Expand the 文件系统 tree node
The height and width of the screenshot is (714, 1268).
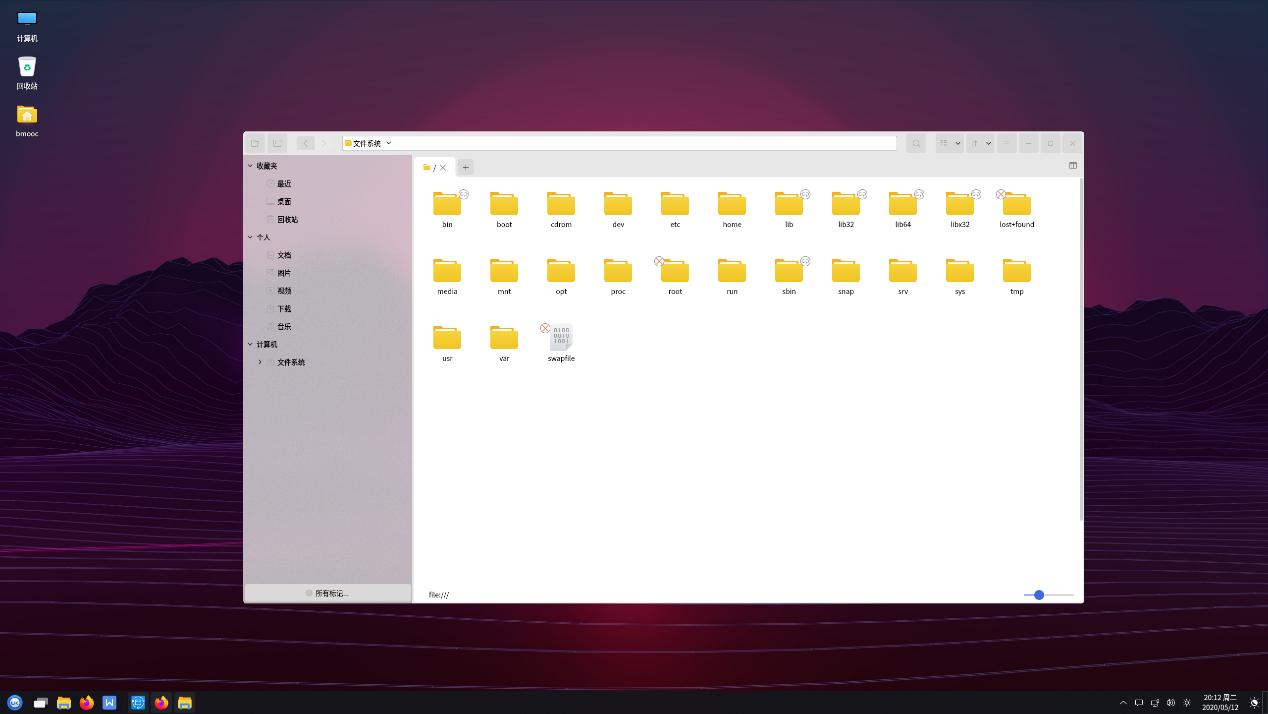click(x=260, y=362)
